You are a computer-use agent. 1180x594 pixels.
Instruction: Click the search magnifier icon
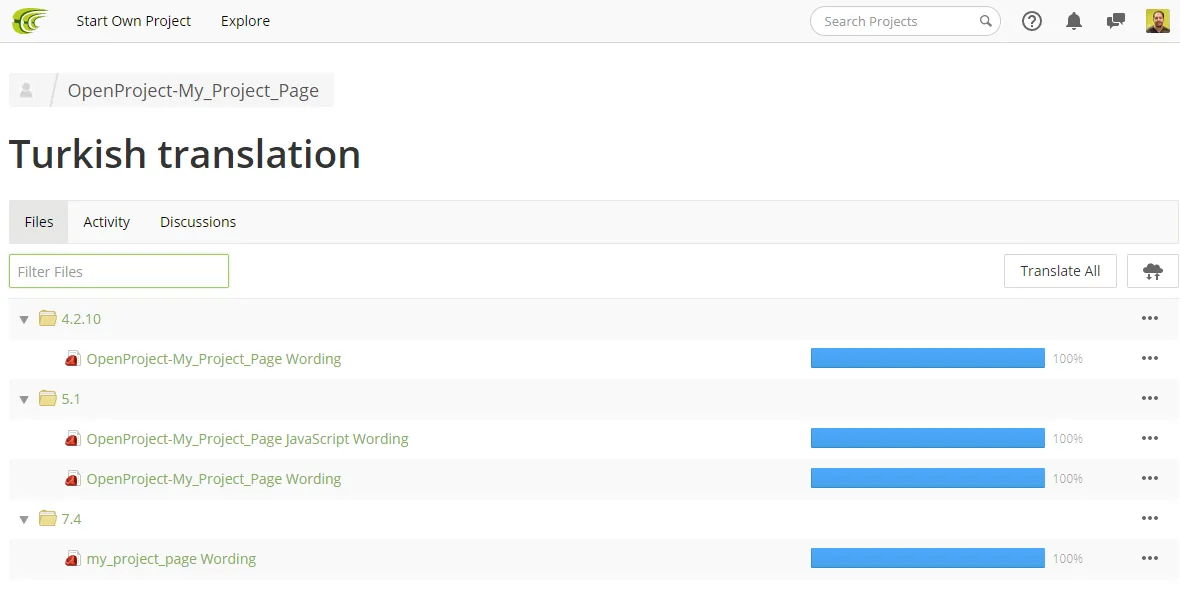coord(985,21)
